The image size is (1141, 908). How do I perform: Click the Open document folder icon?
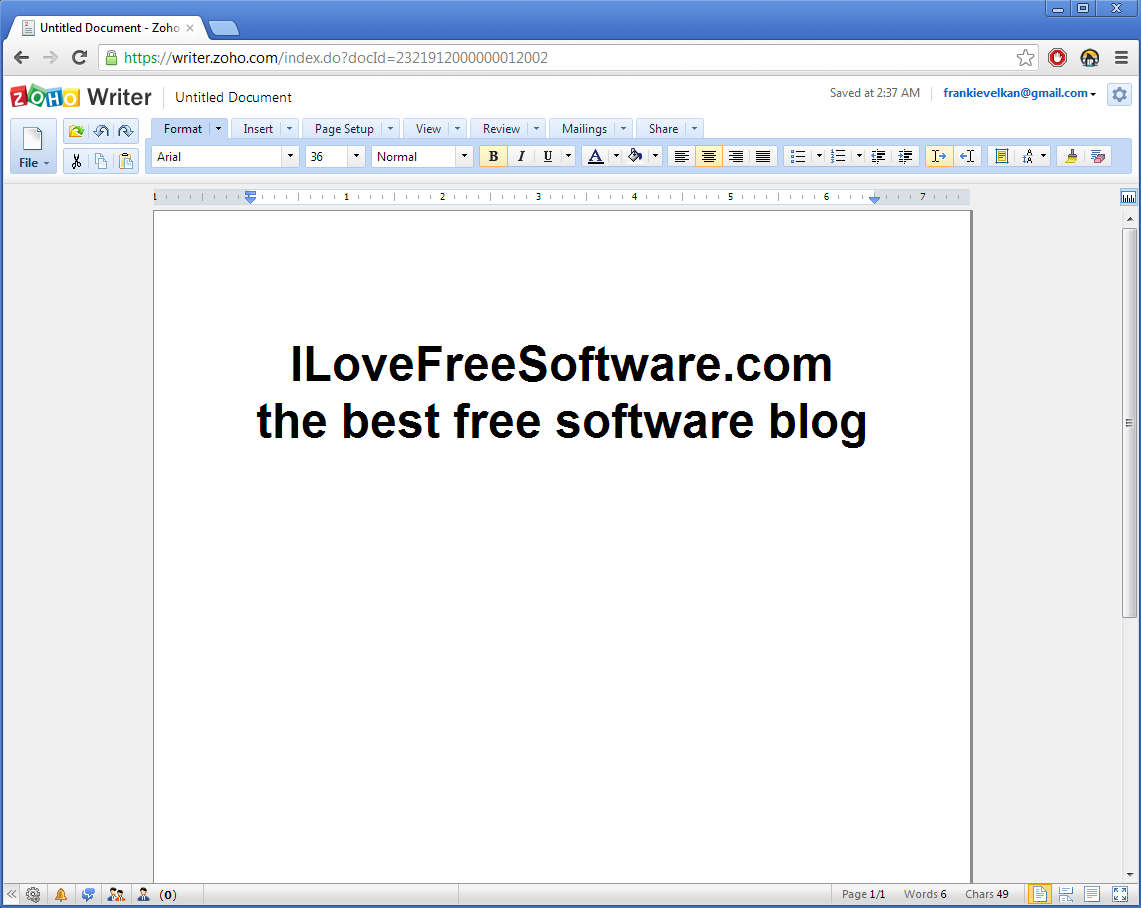pos(76,131)
